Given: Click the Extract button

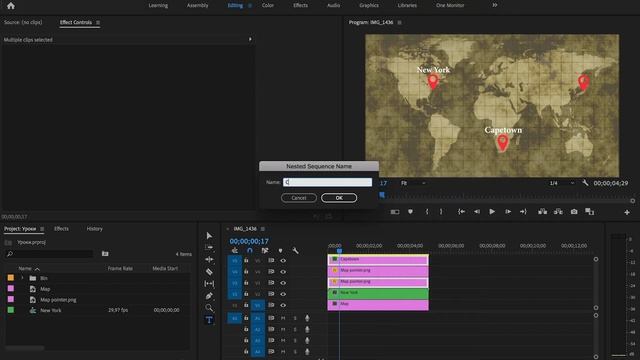Looking at the screenshot, I should tap(558, 211).
